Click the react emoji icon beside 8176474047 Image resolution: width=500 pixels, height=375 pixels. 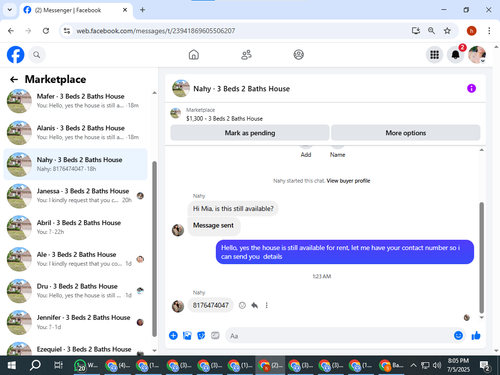tap(242, 305)
